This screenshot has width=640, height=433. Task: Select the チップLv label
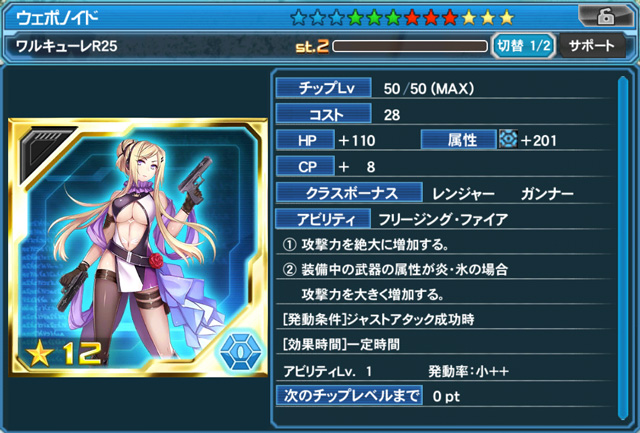(x=324, y=88)
